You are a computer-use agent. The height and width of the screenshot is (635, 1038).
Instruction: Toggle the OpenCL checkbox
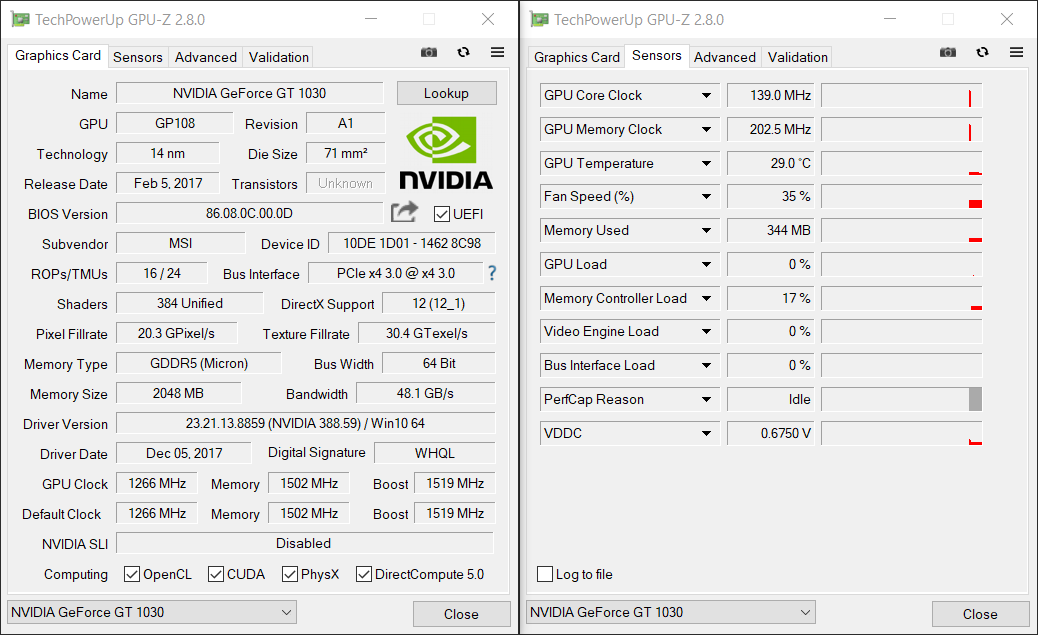132,574
